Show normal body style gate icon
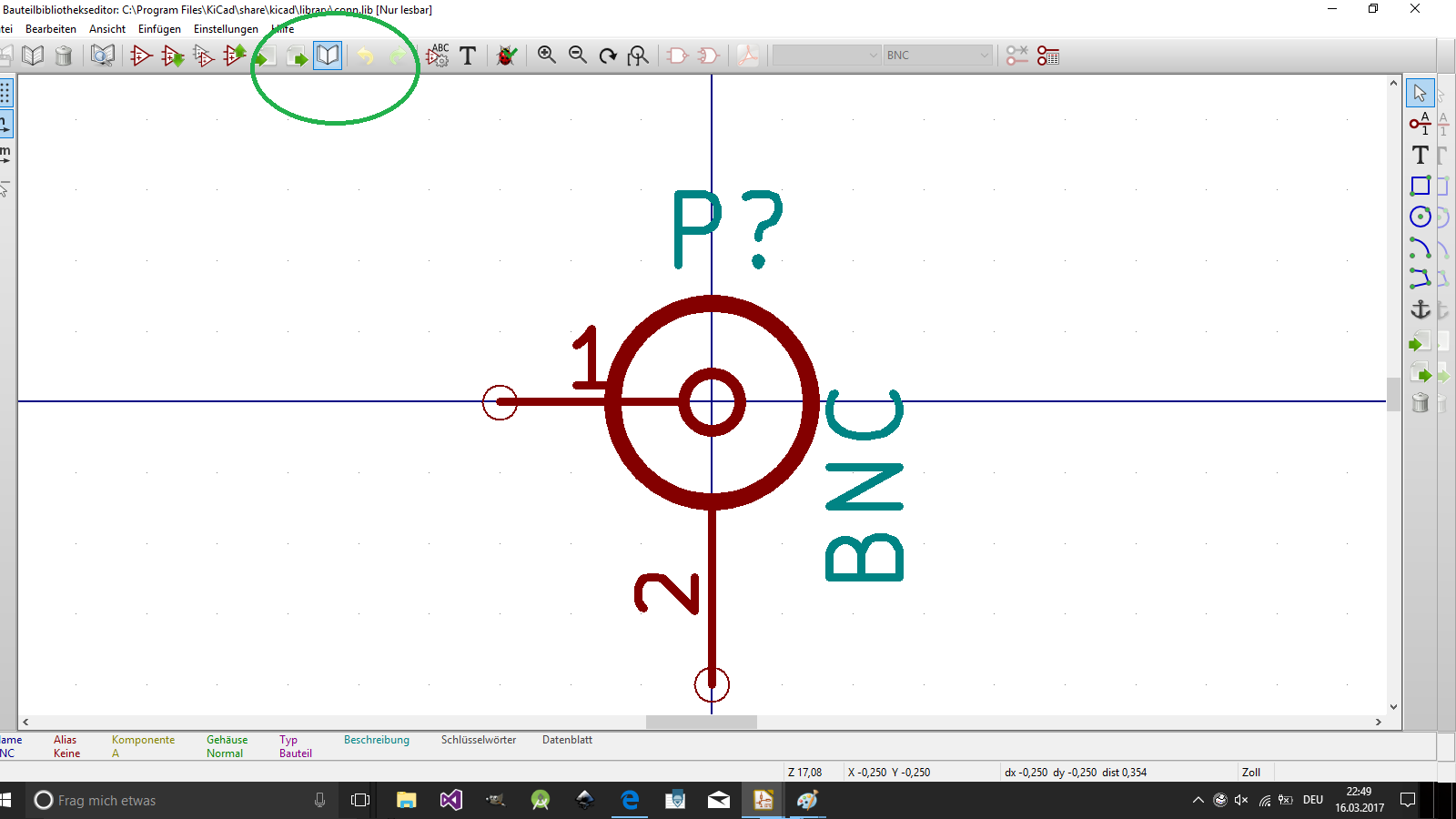The width and height of the screenshot is (1456, 819). pyautogui.click(x=678, y=56)
